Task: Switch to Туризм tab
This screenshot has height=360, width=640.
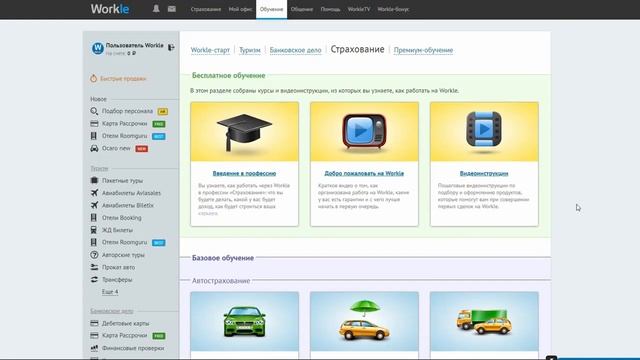Action: pos(250,50)
